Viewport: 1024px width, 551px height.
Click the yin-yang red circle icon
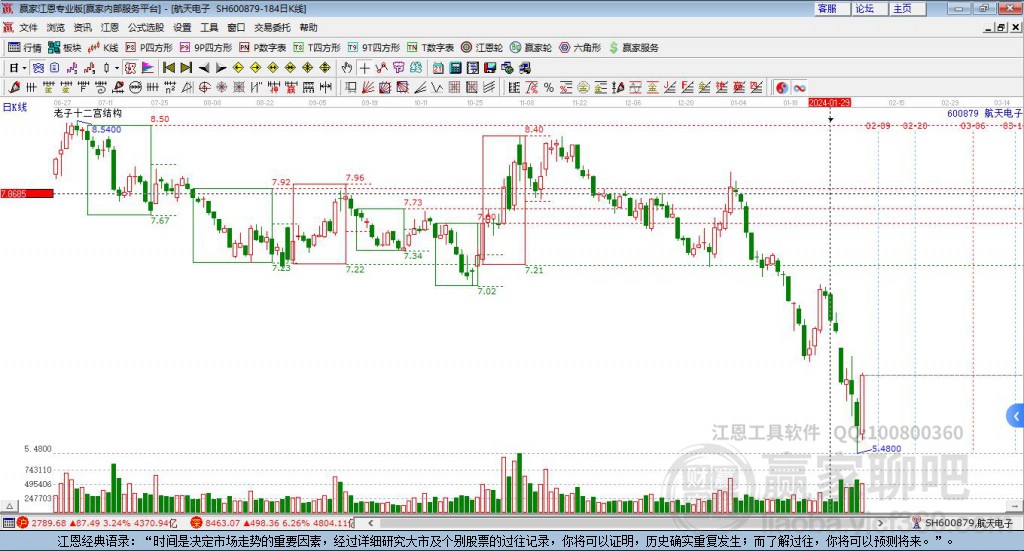click(782, 87)
